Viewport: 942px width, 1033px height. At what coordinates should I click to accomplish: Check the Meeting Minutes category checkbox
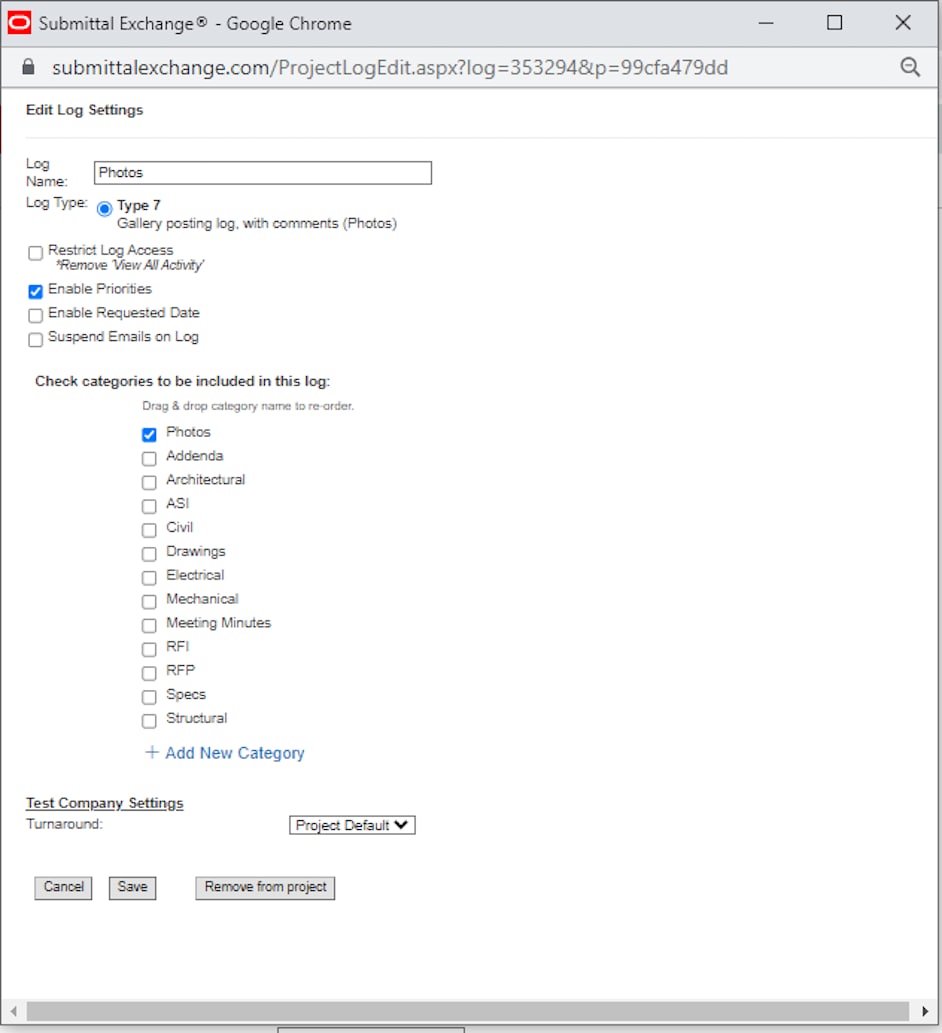point(150,625)
